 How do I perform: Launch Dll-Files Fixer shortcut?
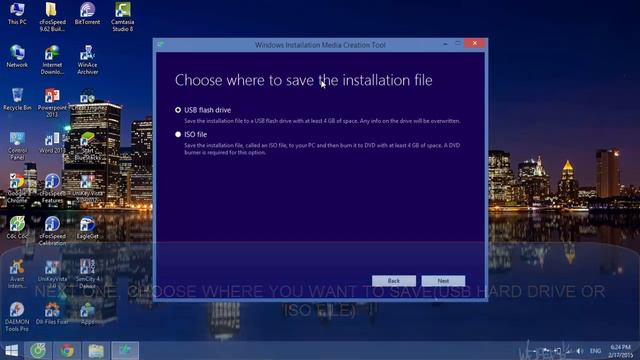tap(52, 313)
